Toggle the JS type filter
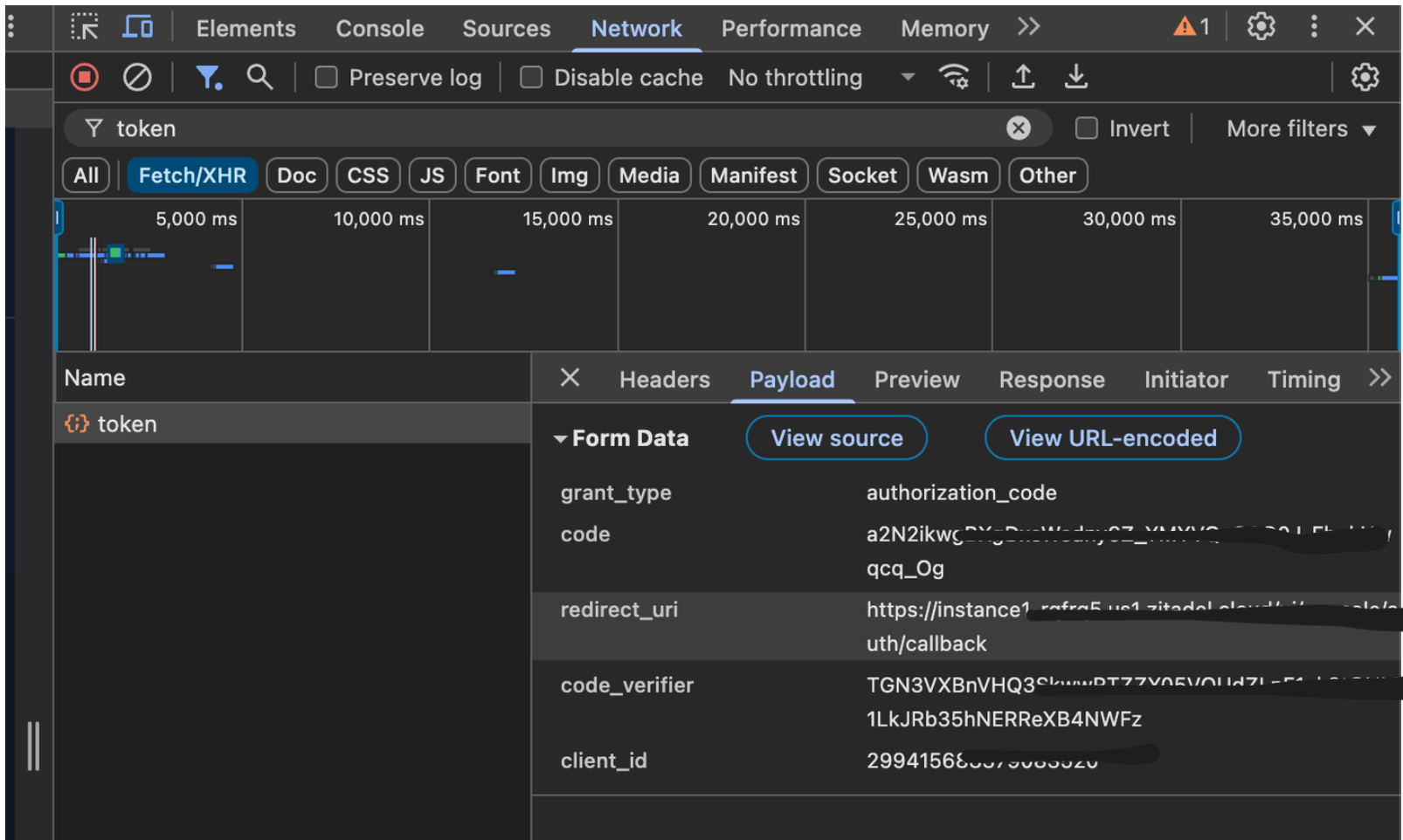This screenshot has height=840, width=1403. pyautogui.click(x=432, y=176)
